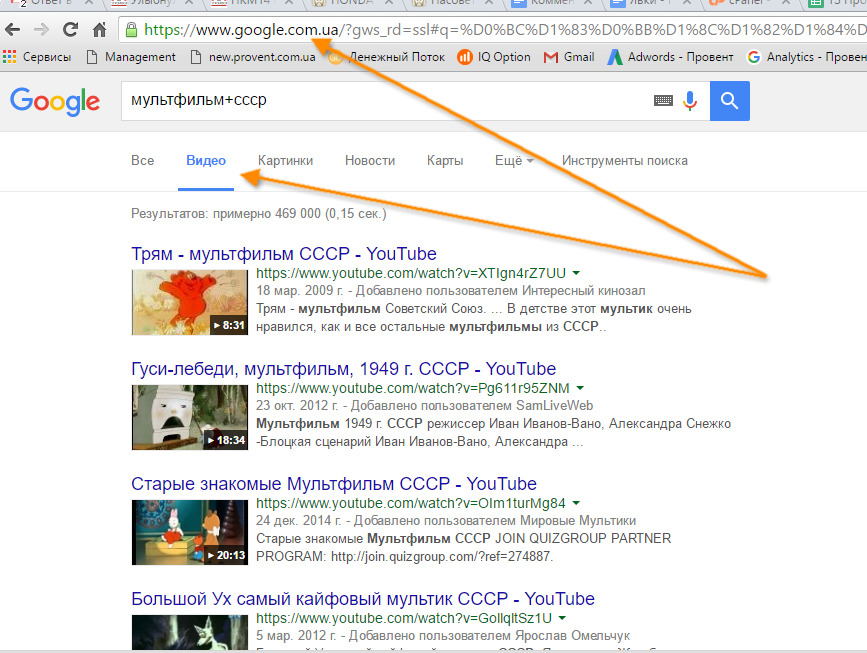
Task: Click the '18 мар. 2009 г.' date line
Action: click(451, 291)
